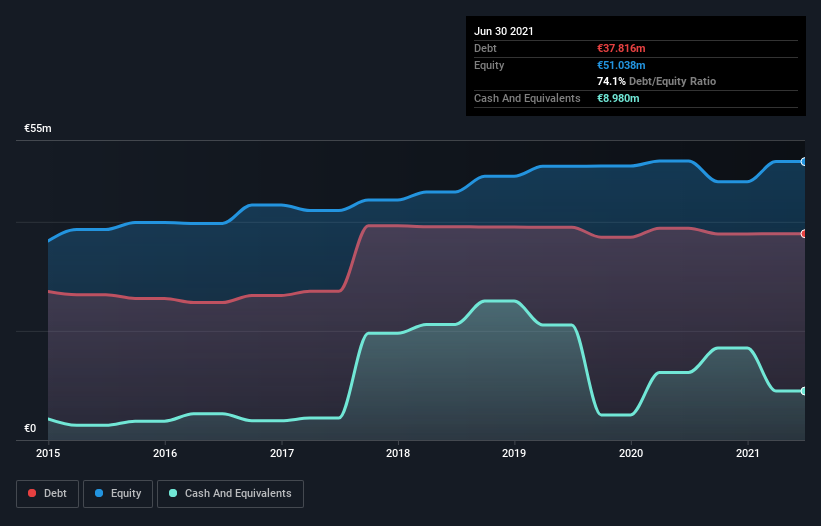Click the teal Cash legend dot
Viewport: 821px width, 526px height.
[x=173, y=493]
